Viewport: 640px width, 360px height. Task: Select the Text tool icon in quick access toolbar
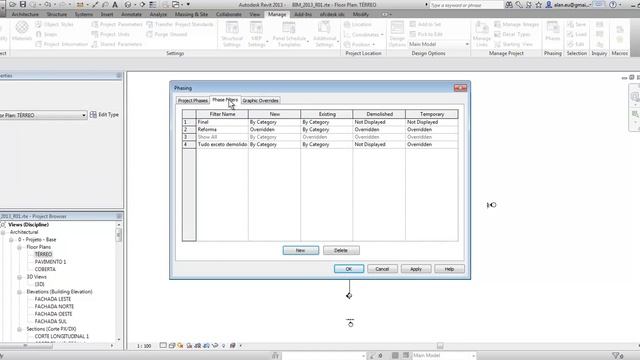(115, 4)
